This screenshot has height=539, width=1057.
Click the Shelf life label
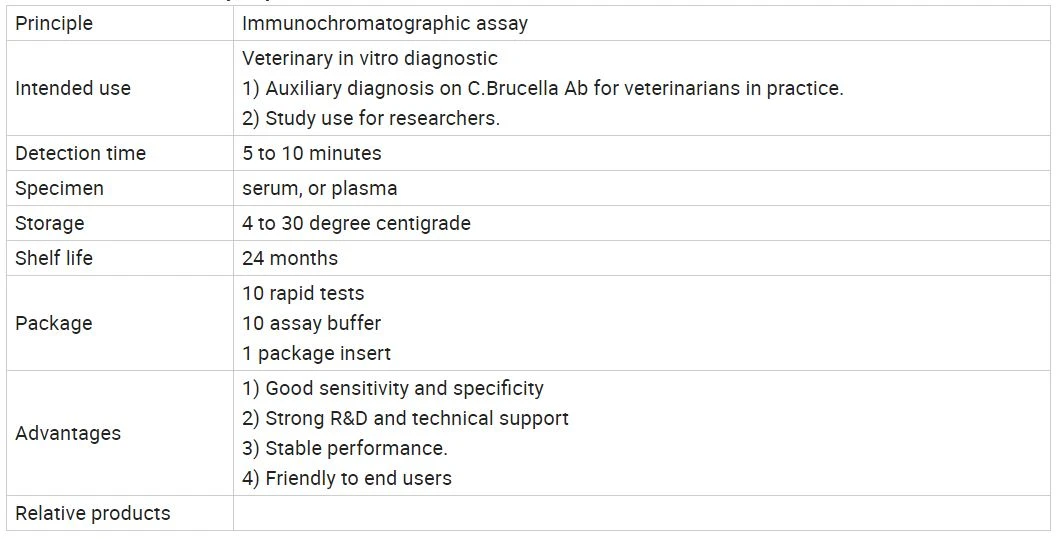pos(54,258)
